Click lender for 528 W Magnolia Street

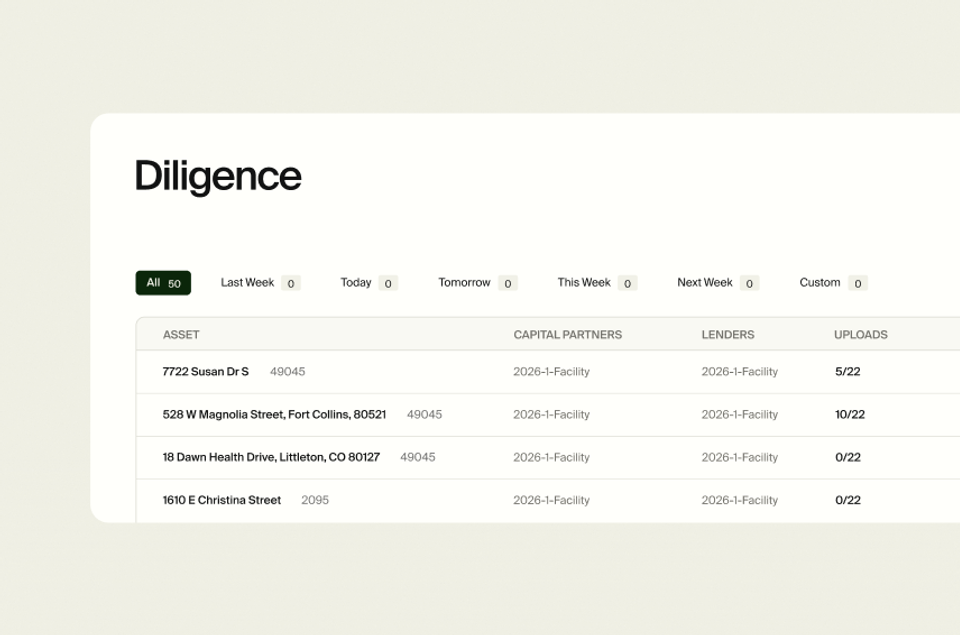click(x=740, y=415)
